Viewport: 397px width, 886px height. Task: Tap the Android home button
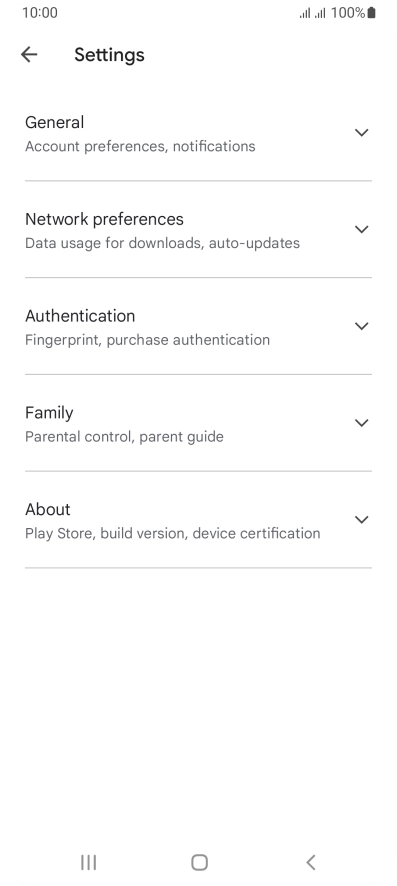coord(199,862)
